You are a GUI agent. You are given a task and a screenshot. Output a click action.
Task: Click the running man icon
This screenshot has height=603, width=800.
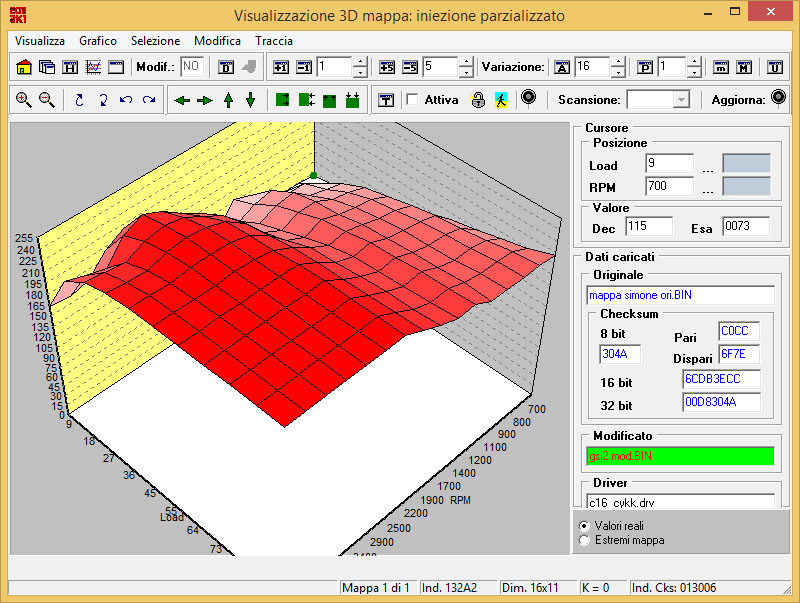pos(500,100)
